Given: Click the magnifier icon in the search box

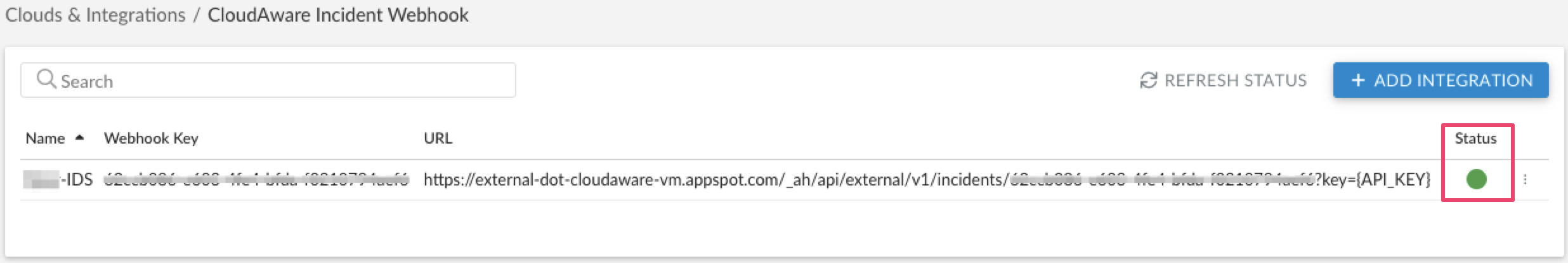Looking at the screenshot, I should (x=46, y=79).
